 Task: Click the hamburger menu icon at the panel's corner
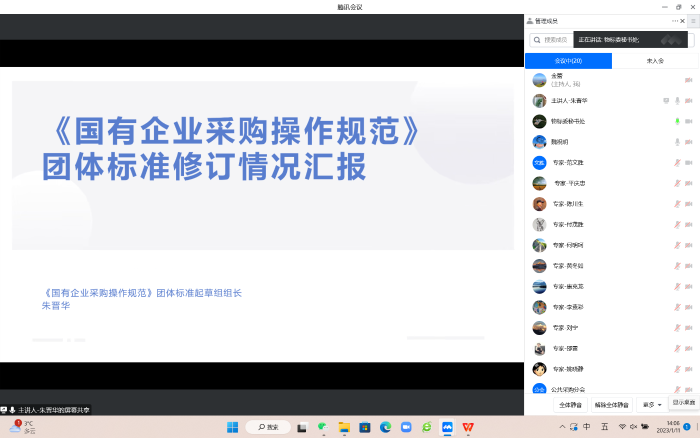click(x=693, y=21)
